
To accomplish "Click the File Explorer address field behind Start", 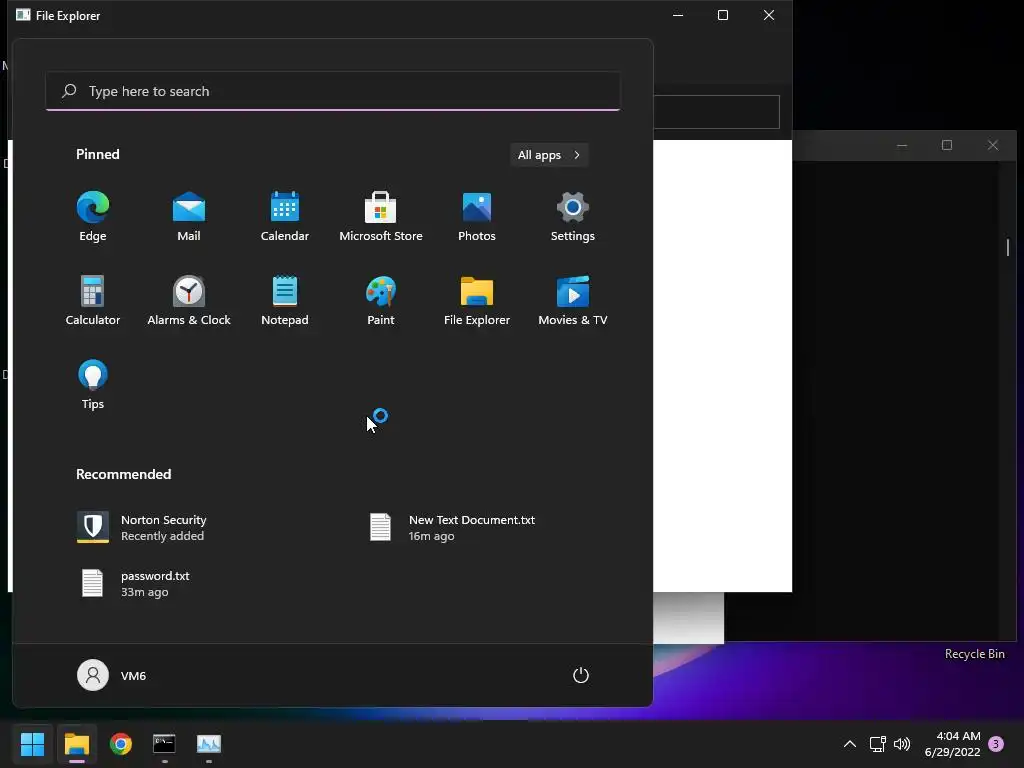I will (716, 112).
